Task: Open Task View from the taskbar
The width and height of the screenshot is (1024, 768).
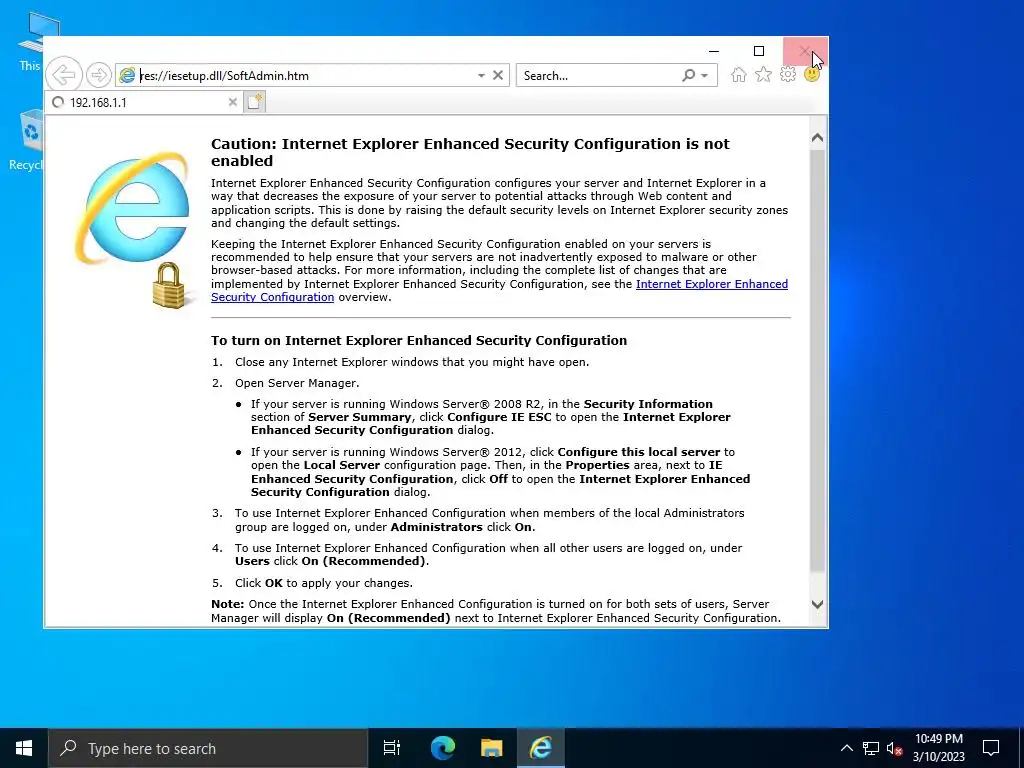Action: pyautogui.click(x=392, y=748)
